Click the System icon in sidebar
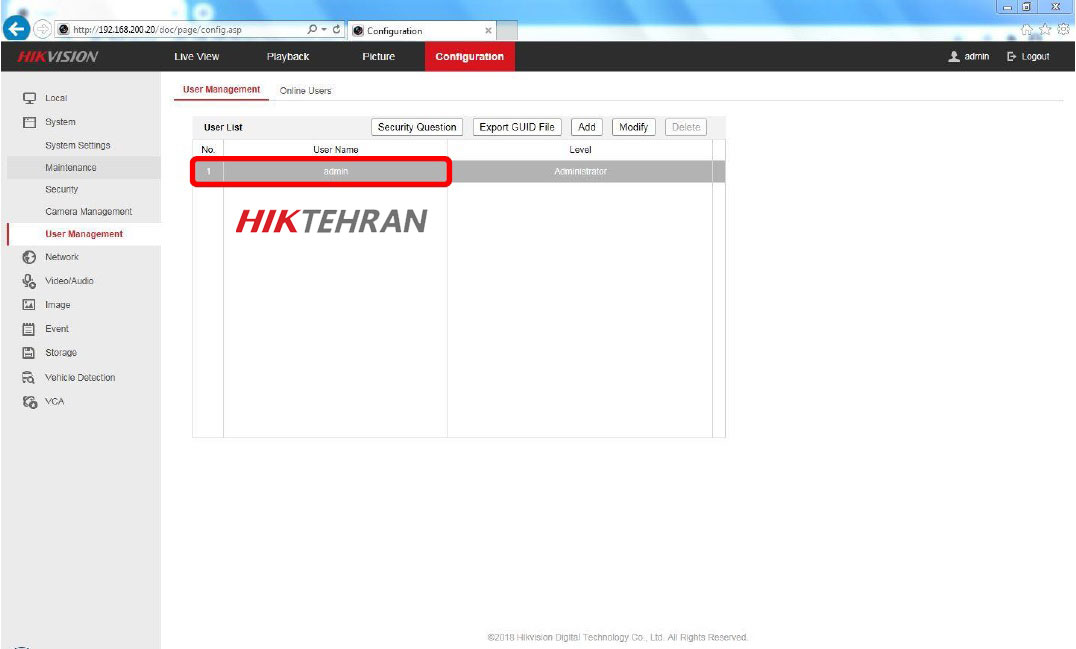Viewport: 1076px width, 649px height. [x=30, y=122]
